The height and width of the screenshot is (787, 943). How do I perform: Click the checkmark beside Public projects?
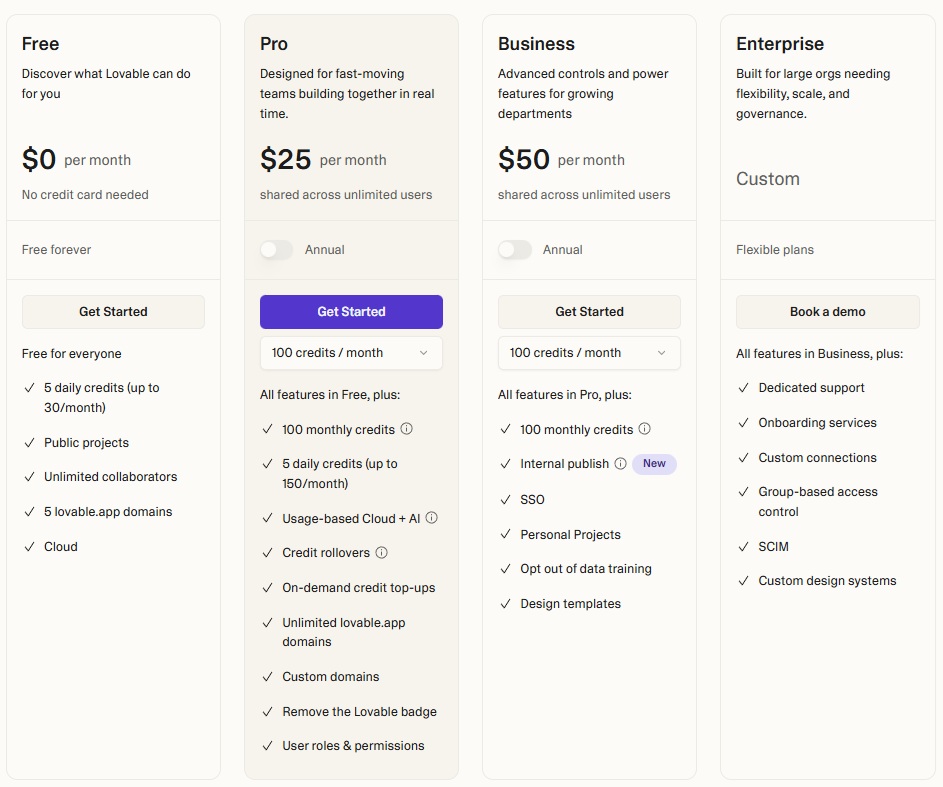pos(28,442)
